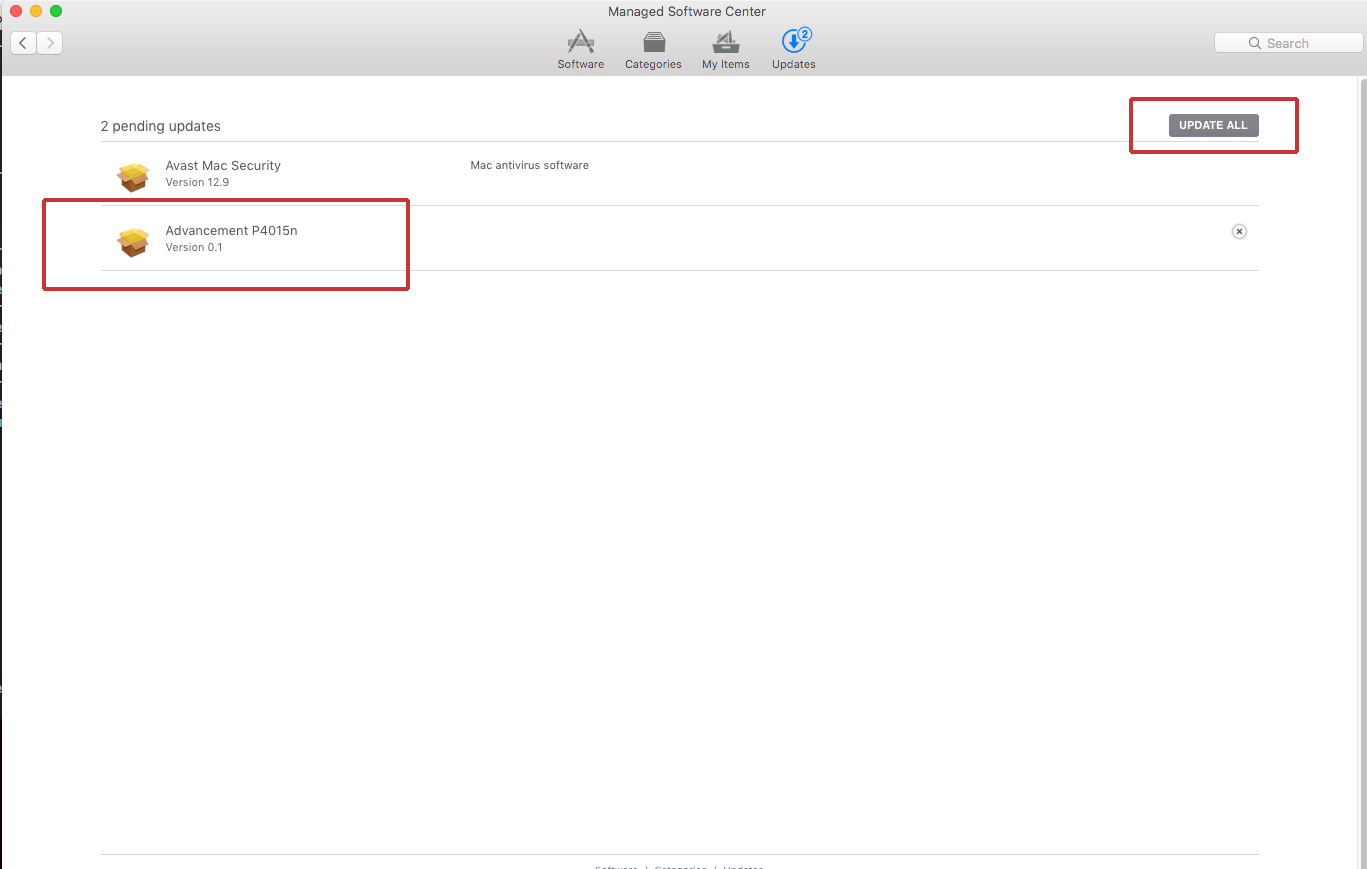Open the My Items section
Viewport: 1367px width, 869px height.
[725, 49]
